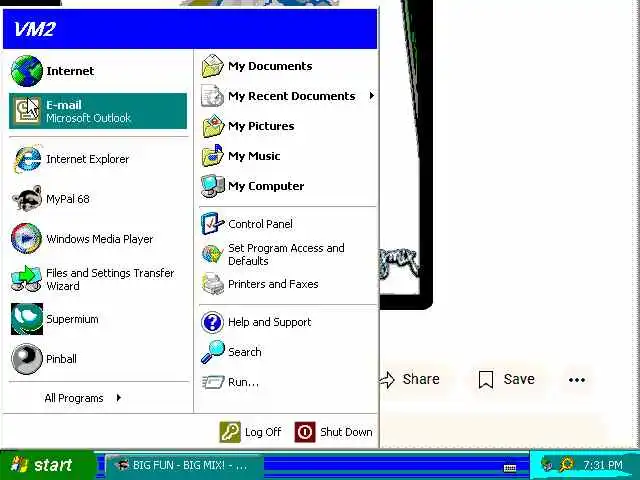Open the Internet globe icon
Viewport: 640px width, 480px height.
pos(27,71)
